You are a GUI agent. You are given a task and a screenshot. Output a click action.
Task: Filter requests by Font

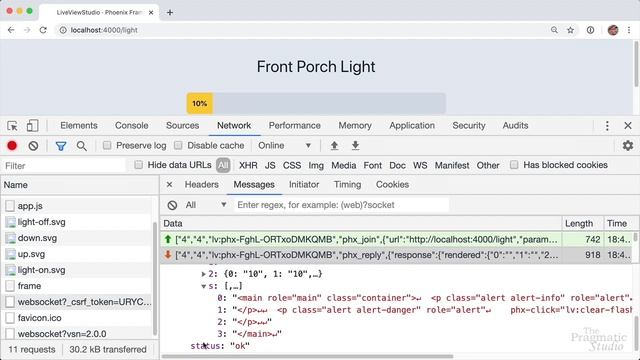pyautogui.click(x=373, y=165)
